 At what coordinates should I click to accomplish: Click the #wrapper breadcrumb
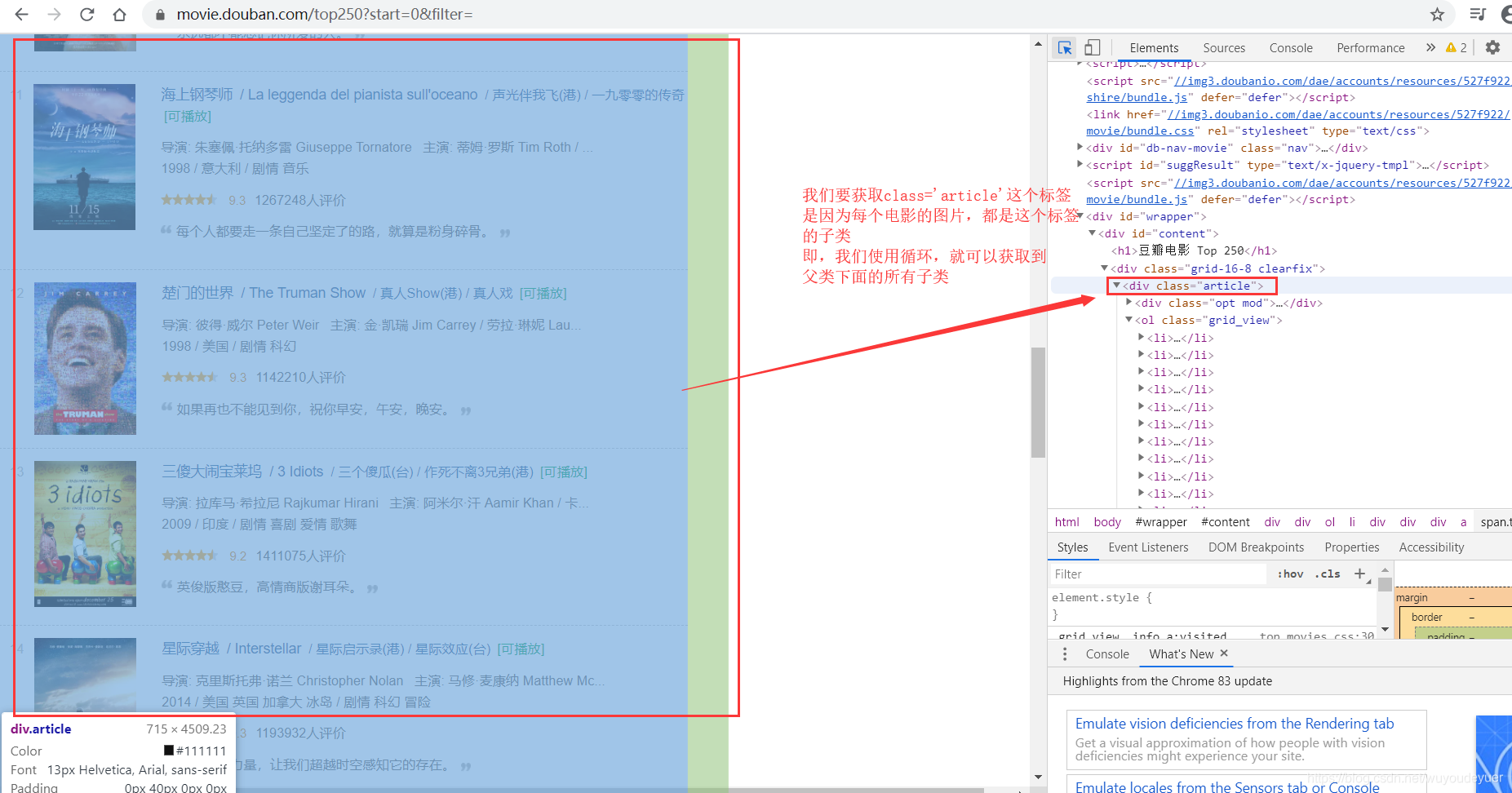point(1161,522)
